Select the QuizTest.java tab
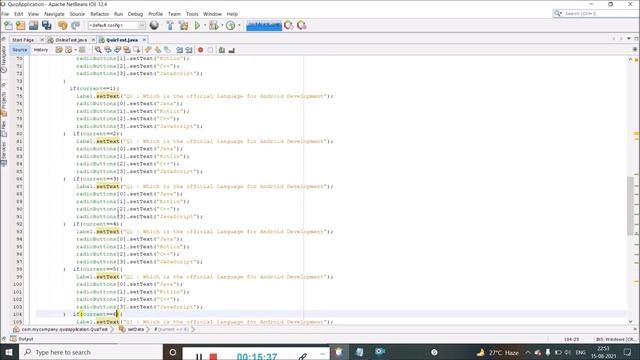 coord(122,40)
